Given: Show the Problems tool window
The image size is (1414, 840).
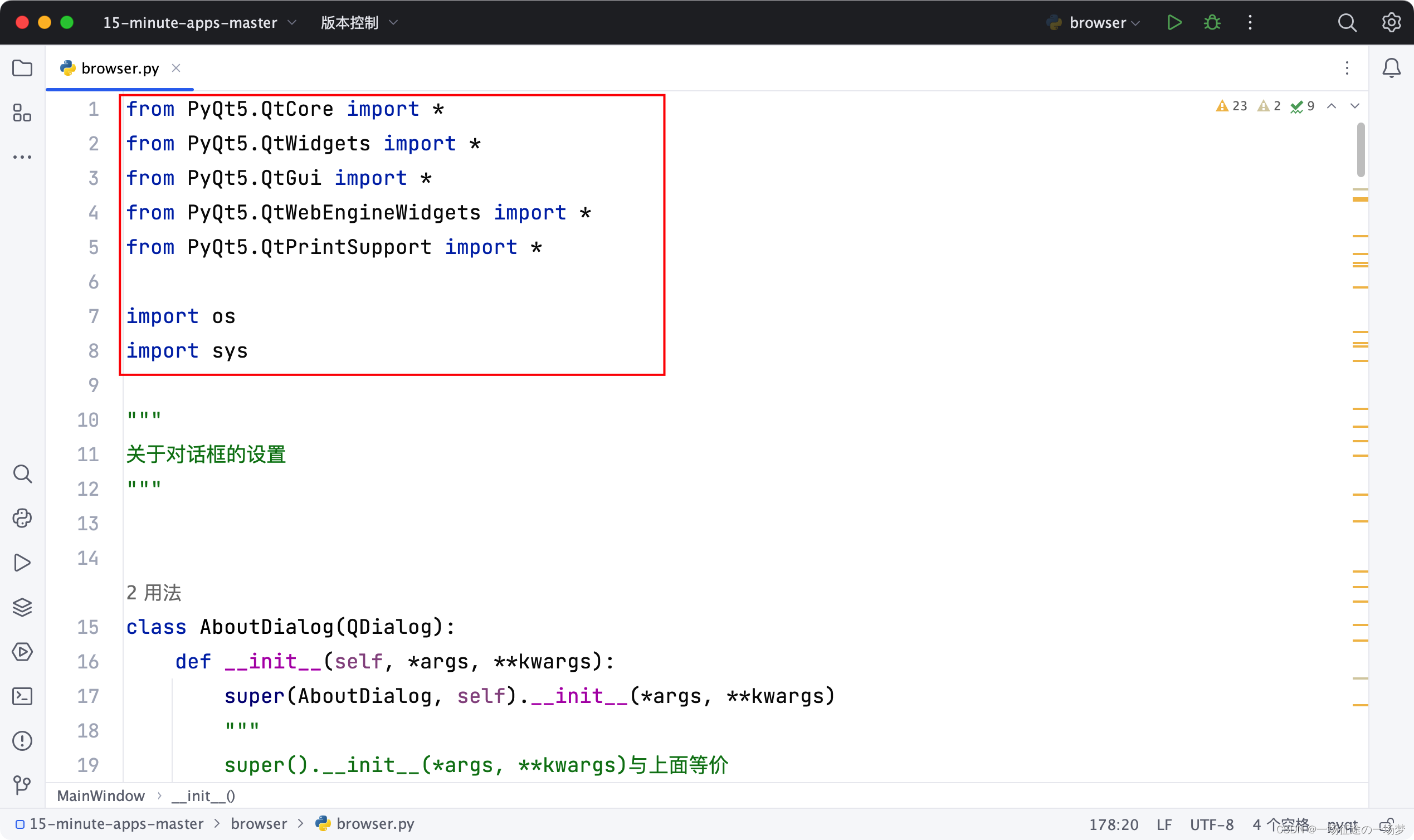Looking at the screenshot, I should coord(22,740).
